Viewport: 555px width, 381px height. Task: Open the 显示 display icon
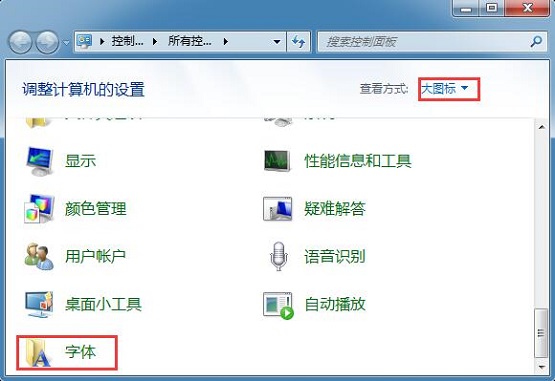[40, 161]
